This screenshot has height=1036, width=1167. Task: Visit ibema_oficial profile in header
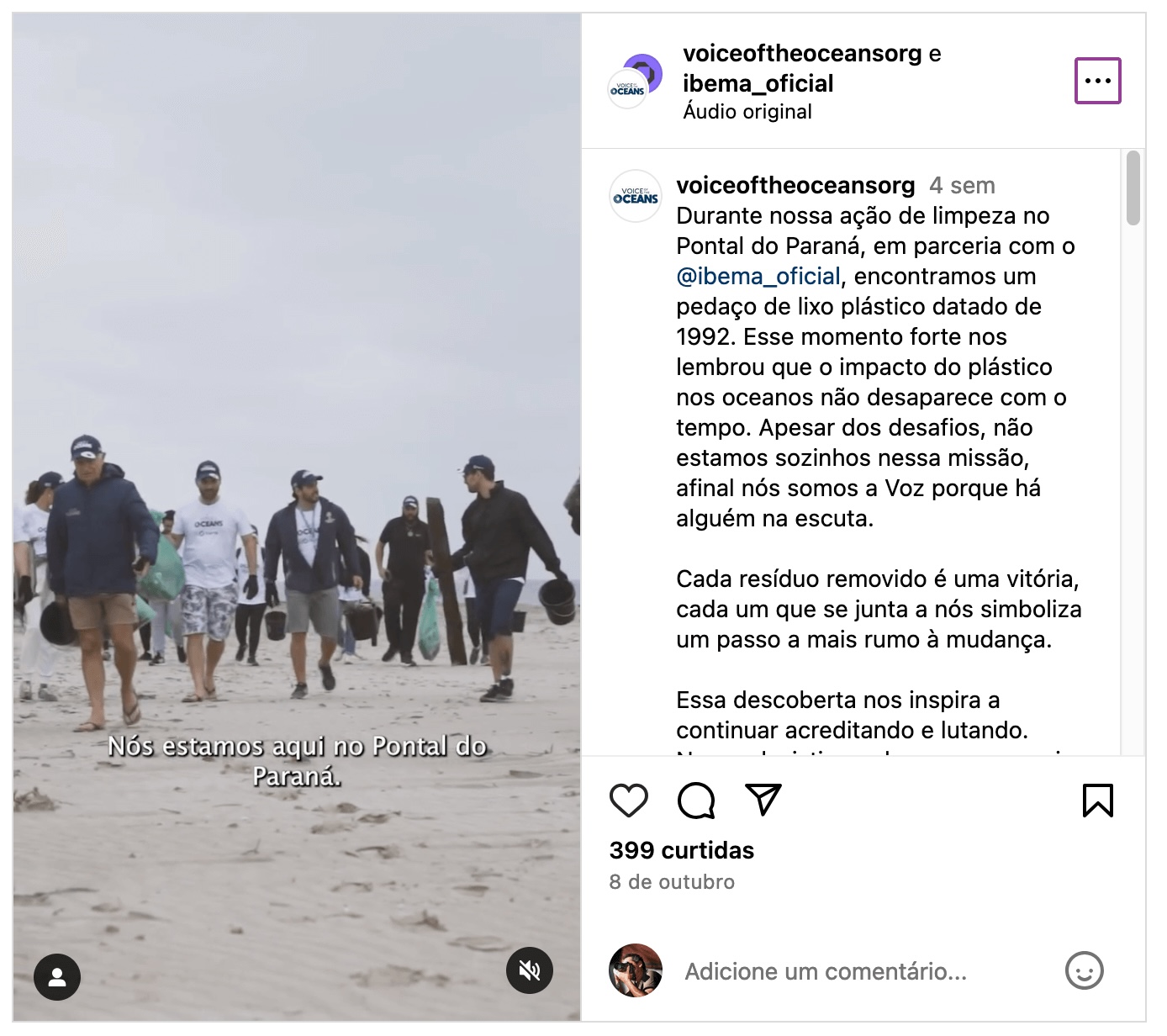(x=758, y=84)
